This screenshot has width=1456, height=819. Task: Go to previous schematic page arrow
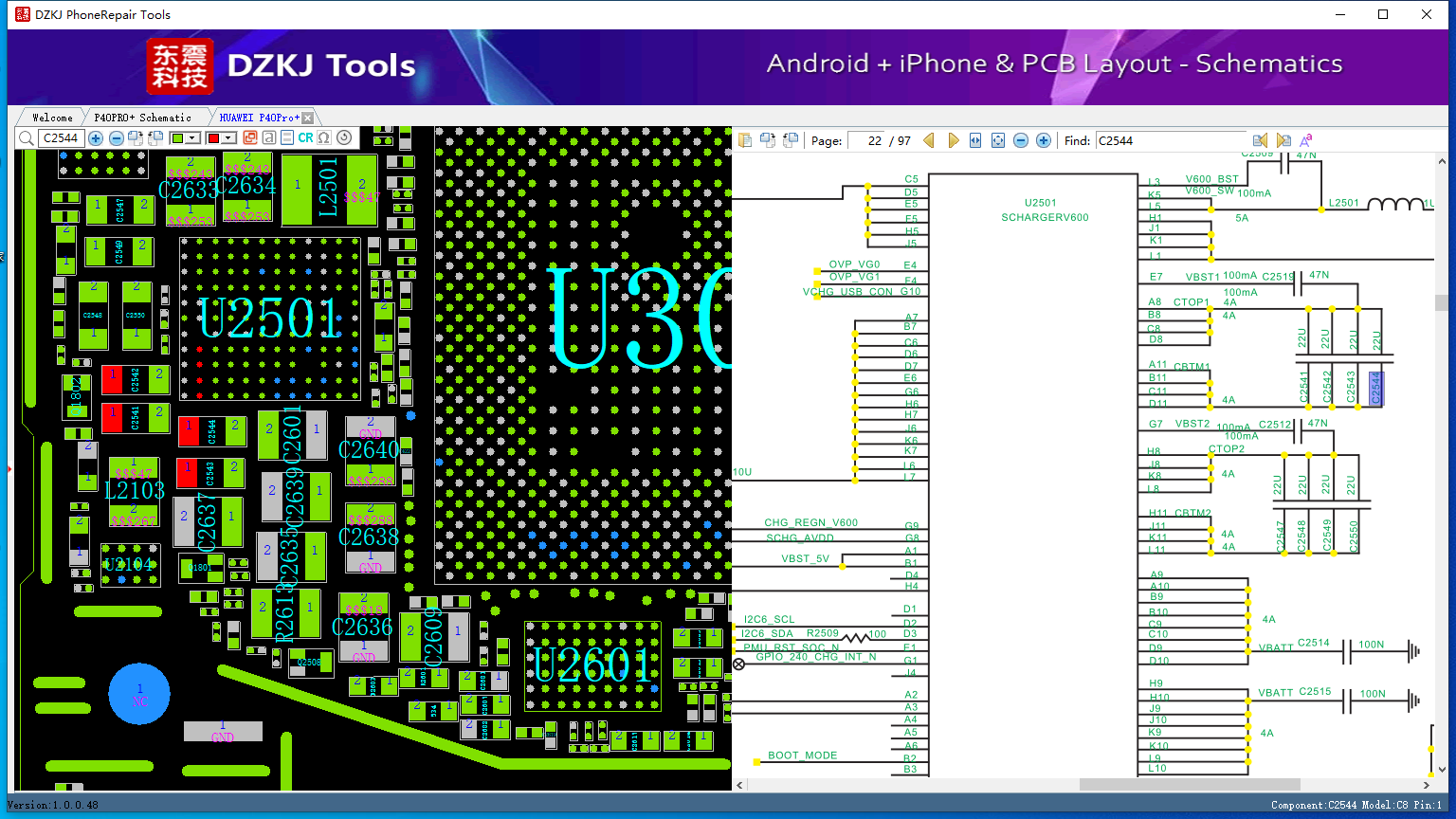click(x=929, y=140)
